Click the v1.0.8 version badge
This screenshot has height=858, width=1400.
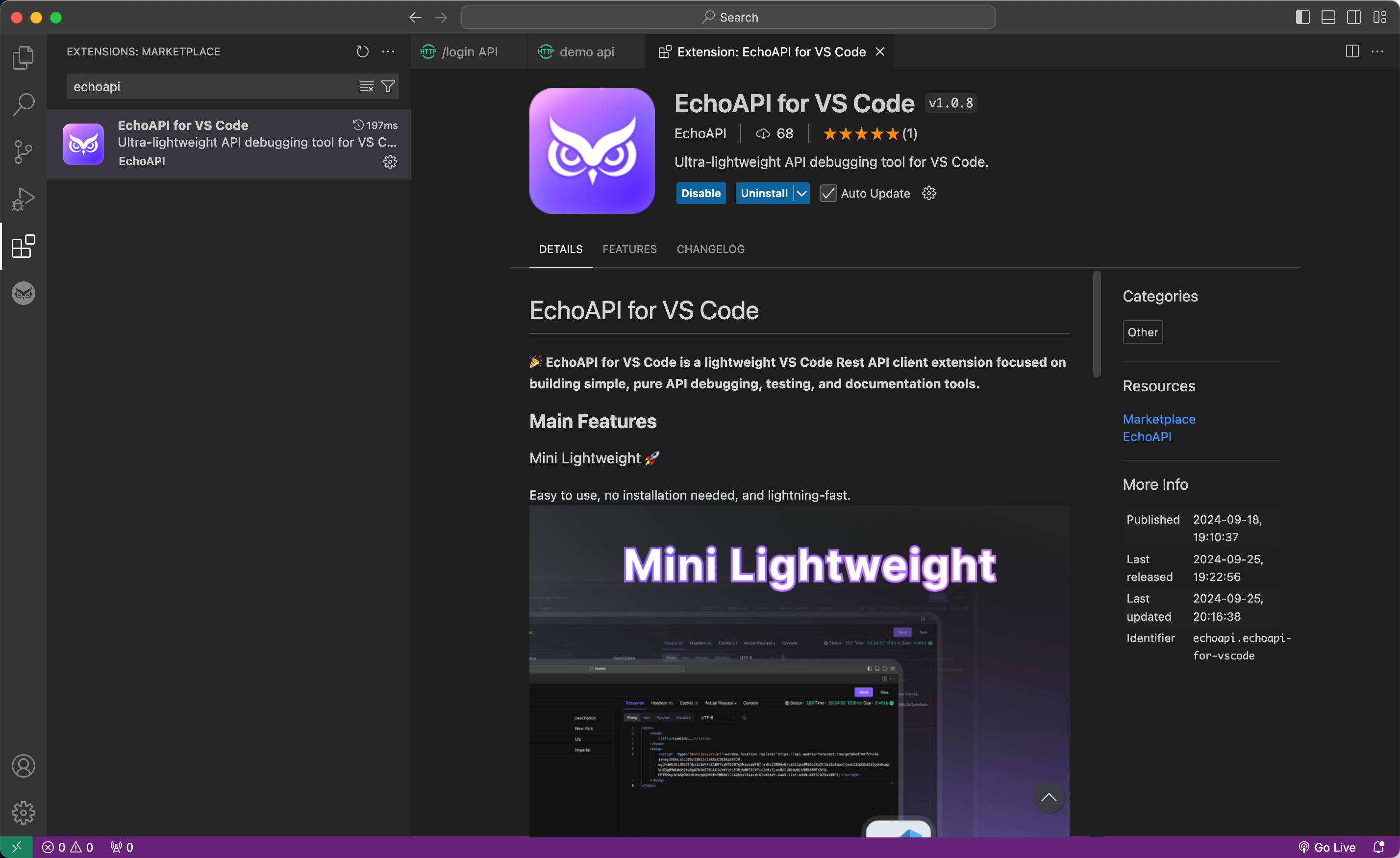[x=950, y=103]
